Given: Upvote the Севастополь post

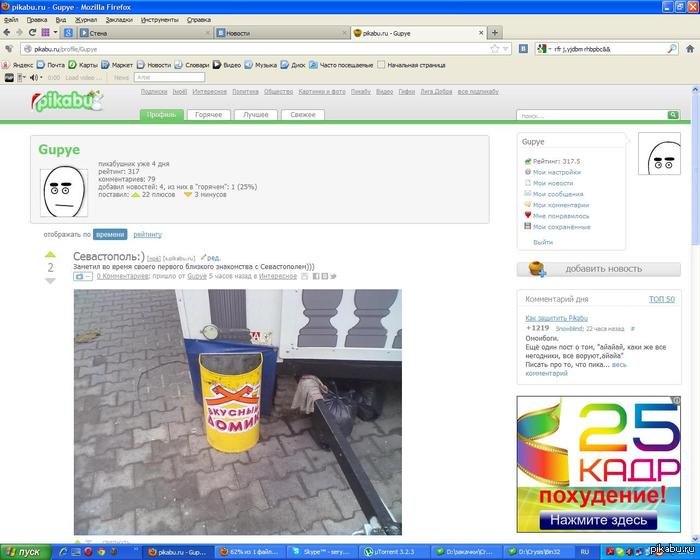Looking at the screenshot, I should click(x=51, y=255).
